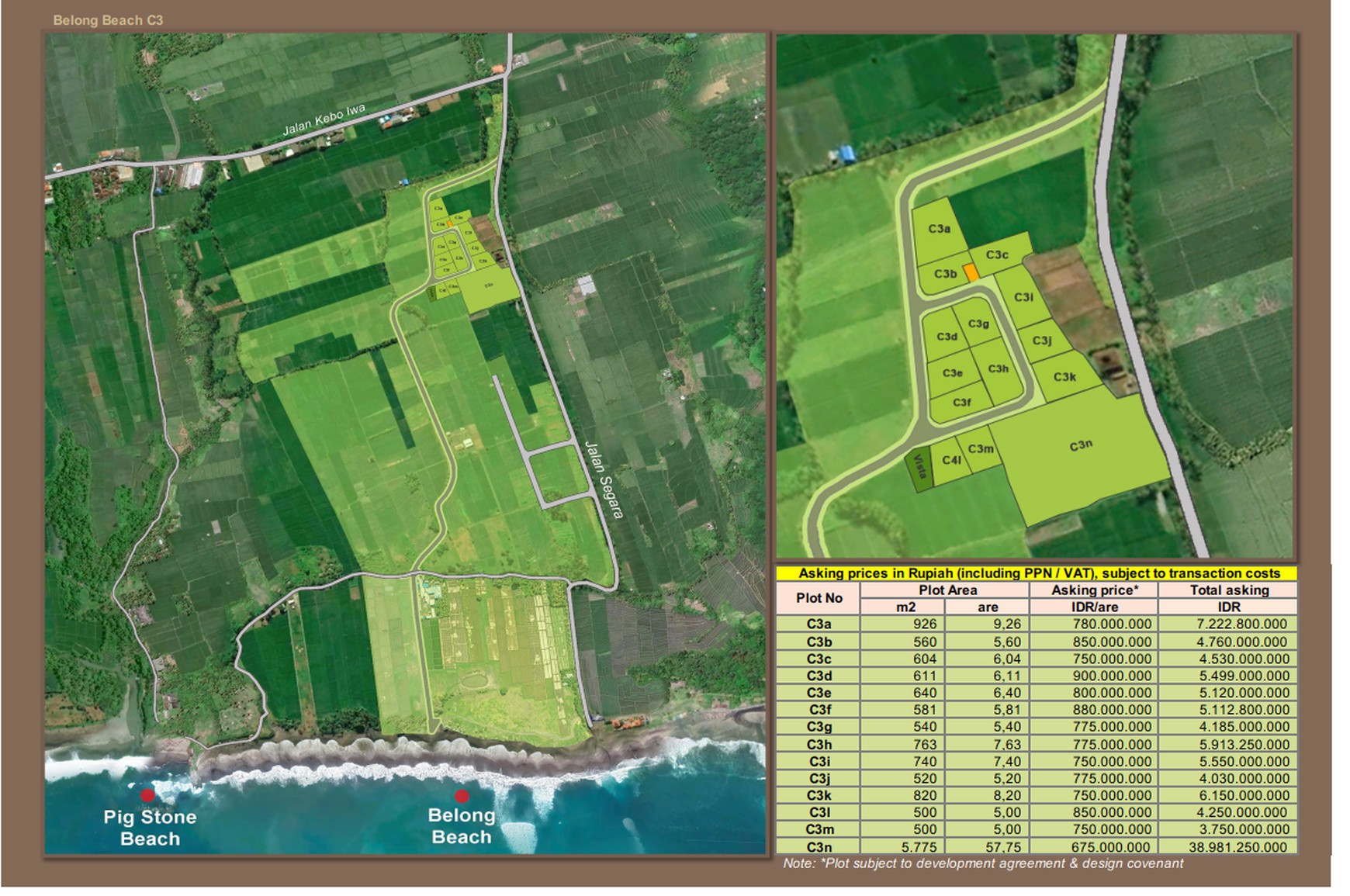Click the C3j plot label on detail map

coord(1041,340)
